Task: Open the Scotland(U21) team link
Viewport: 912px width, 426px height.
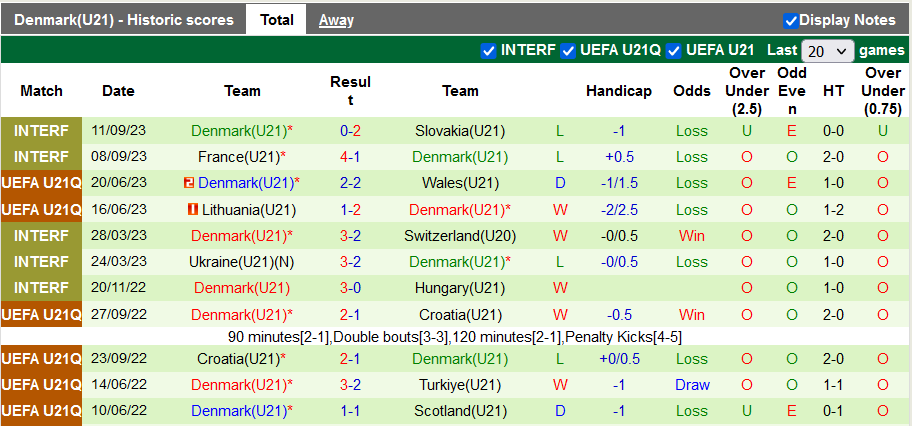Action: coord(460,411)
